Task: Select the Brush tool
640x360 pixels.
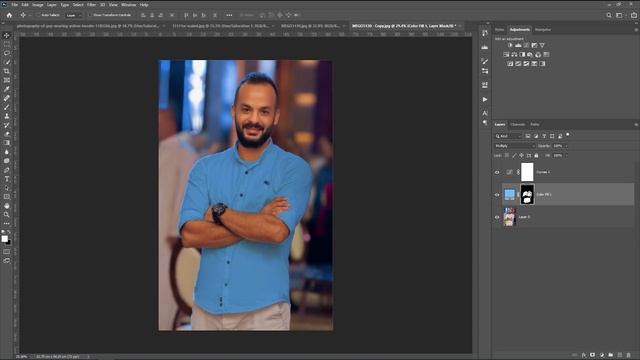Action: [x=7, y=107]
